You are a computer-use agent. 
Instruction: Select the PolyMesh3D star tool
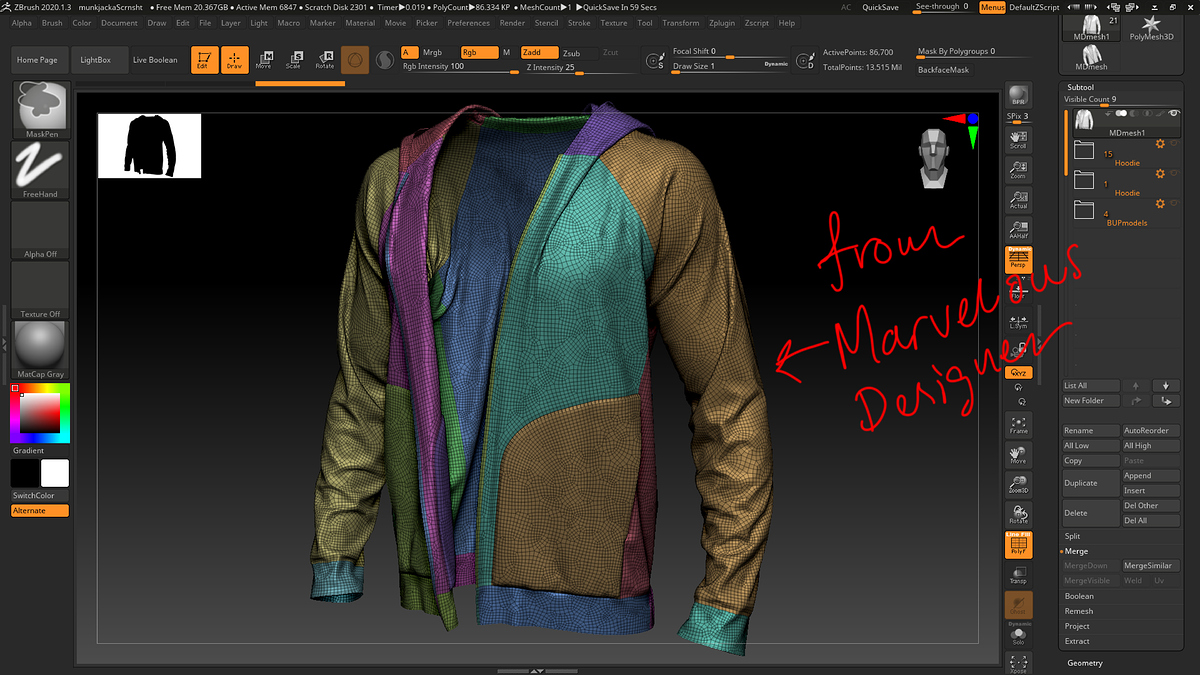(1150, 28)
